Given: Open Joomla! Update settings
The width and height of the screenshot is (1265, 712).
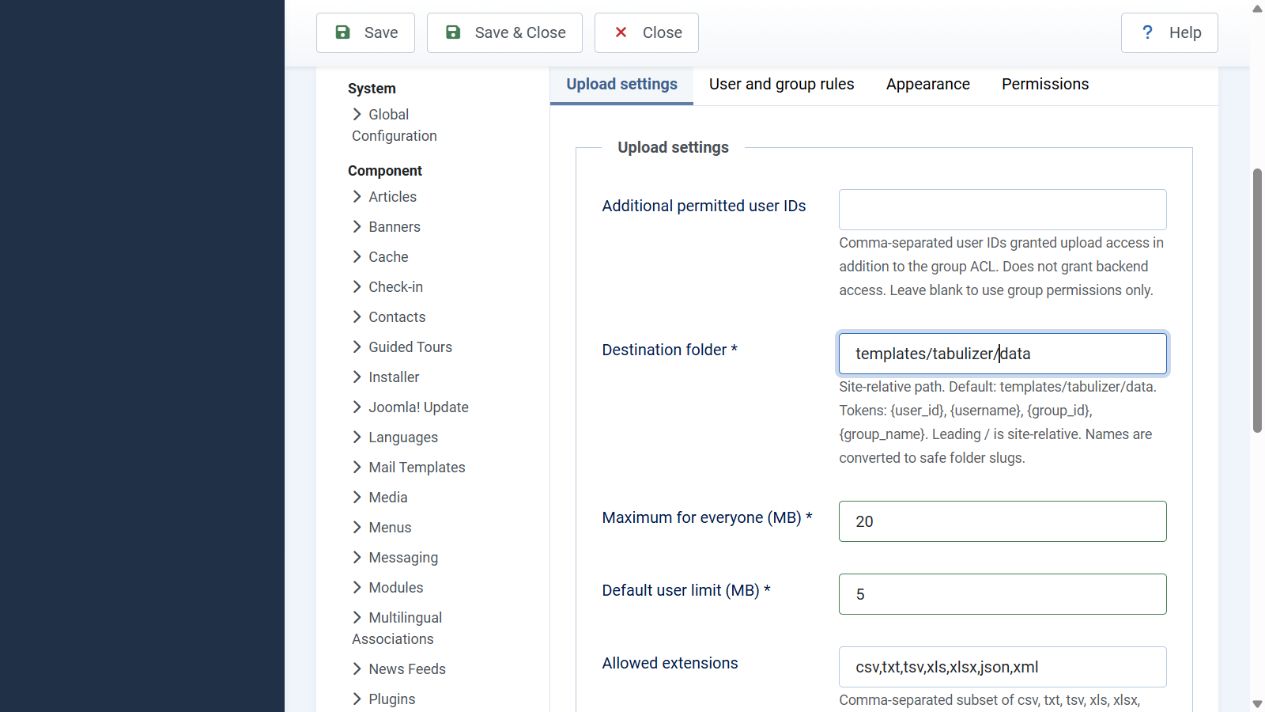Looking at the screenshot, I should 410,407.
